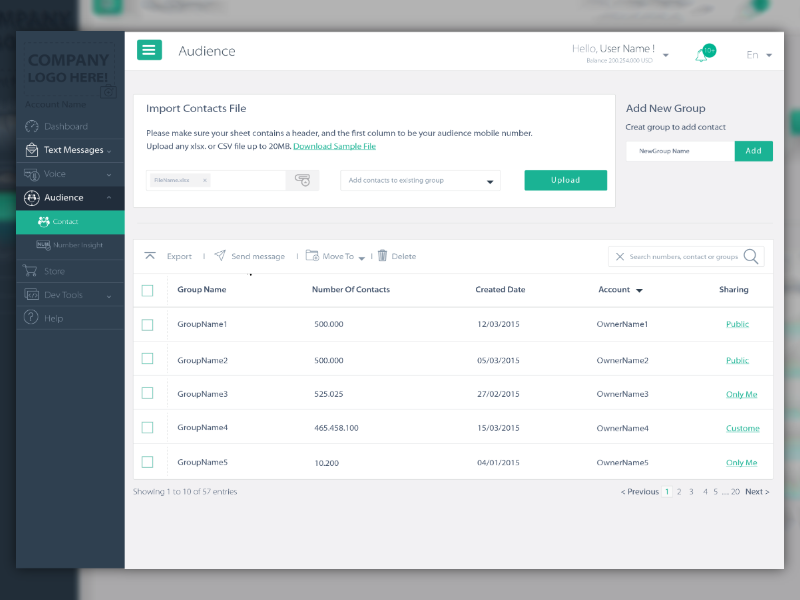The height and width of the screenshot is (600, 800).
Task: Click the Only Me link for GroupName3
Action: (741, 394)
